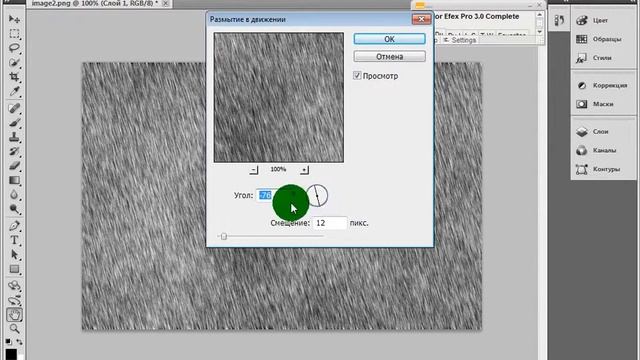The height and width of the screenshot is (360, 640).
Task: Select the Blur tool
Action: click(x=14, y=195)
